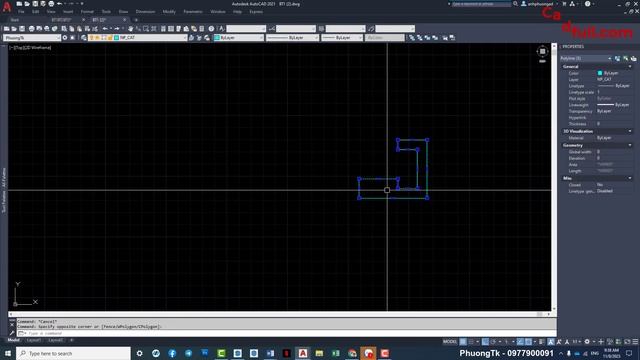640x360 pixels.
Task: Open the status bar Customization menu icon
Action: (x=635, y=342)
